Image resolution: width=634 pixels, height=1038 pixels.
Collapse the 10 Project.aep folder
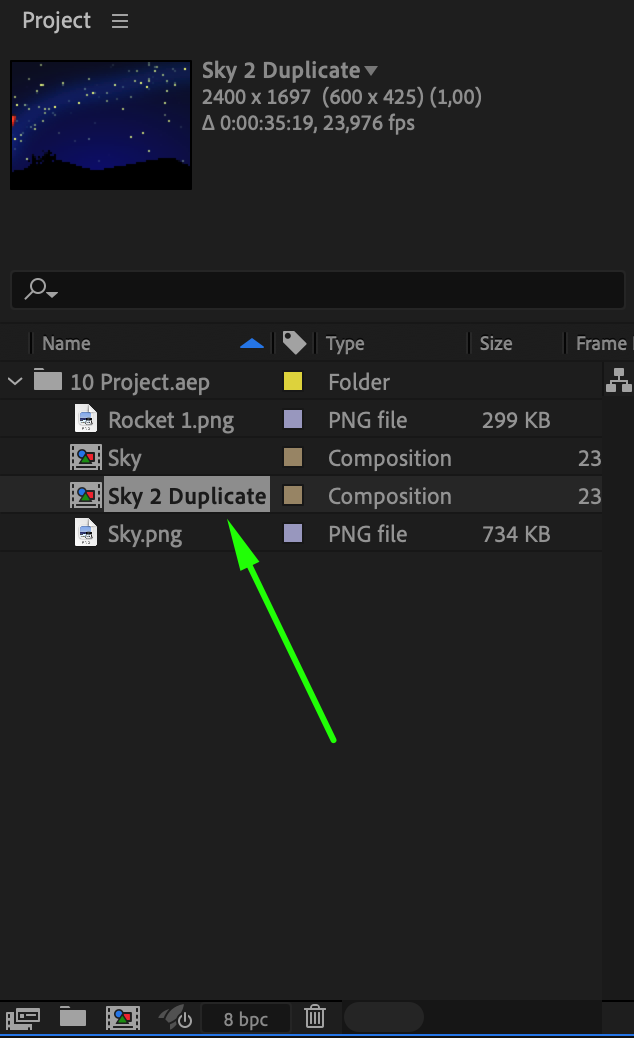15,382
